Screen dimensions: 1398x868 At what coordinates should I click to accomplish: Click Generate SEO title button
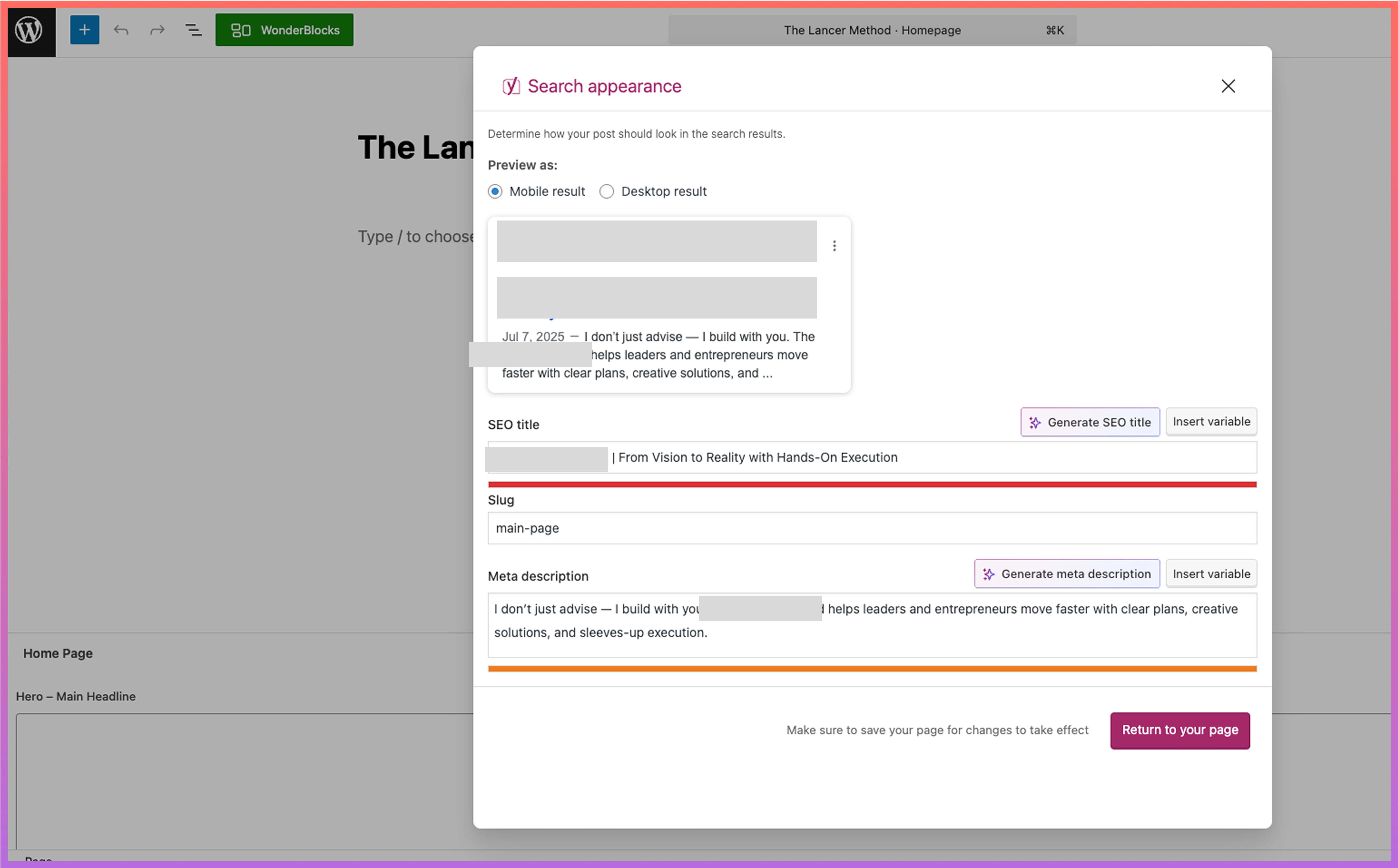1090,422
